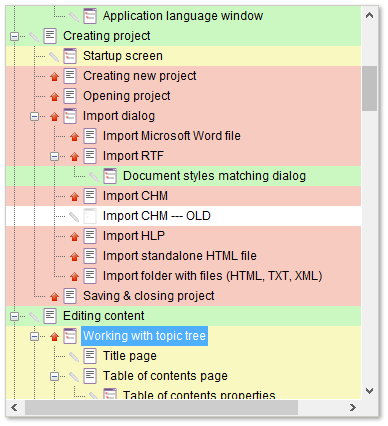Collapse the Import dialog node
388x426 pixels.
coord(34,116)
